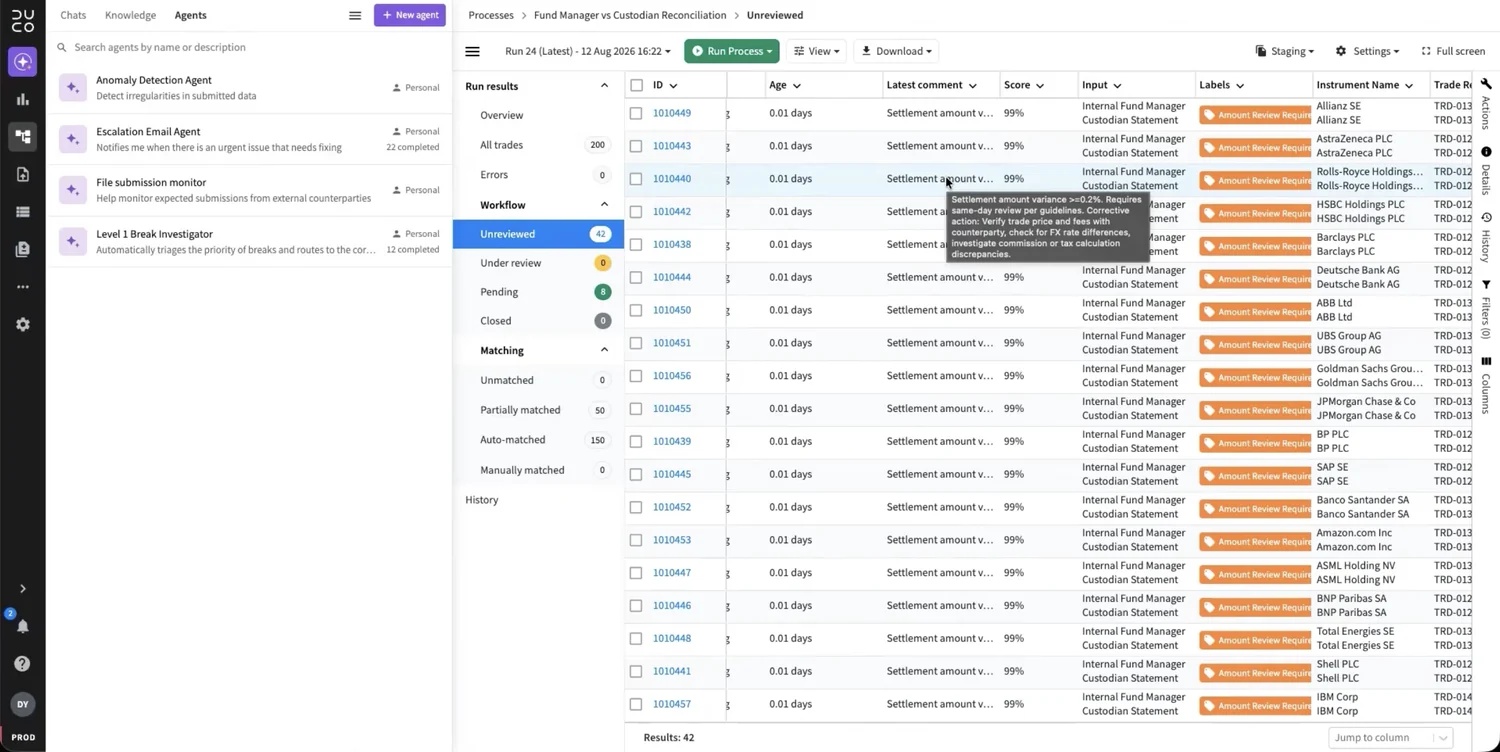The width and height of the screenshot is (1500, 752).
Task: Open the Jump to column combo box
Action: point(1390,738)
